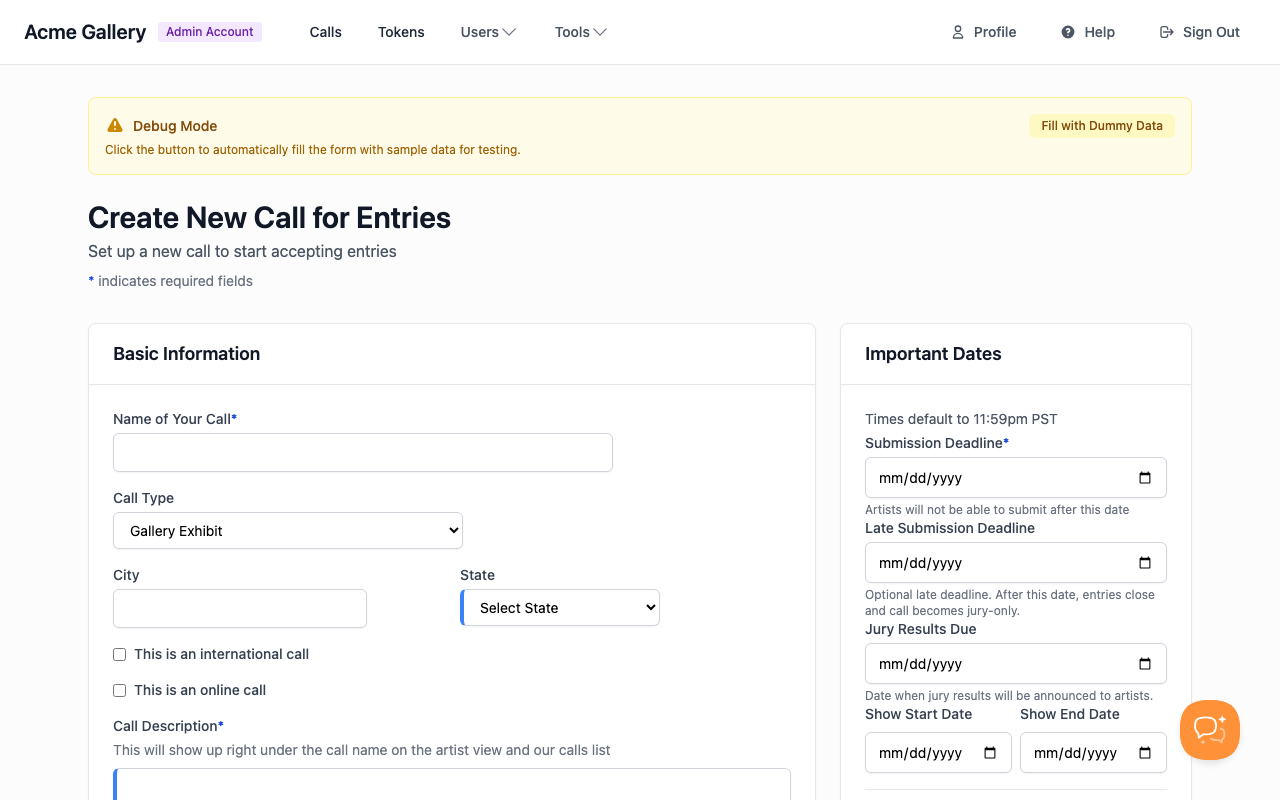Click the Admin Account badge
This screenshot has height=800, width=1280.
209,31
